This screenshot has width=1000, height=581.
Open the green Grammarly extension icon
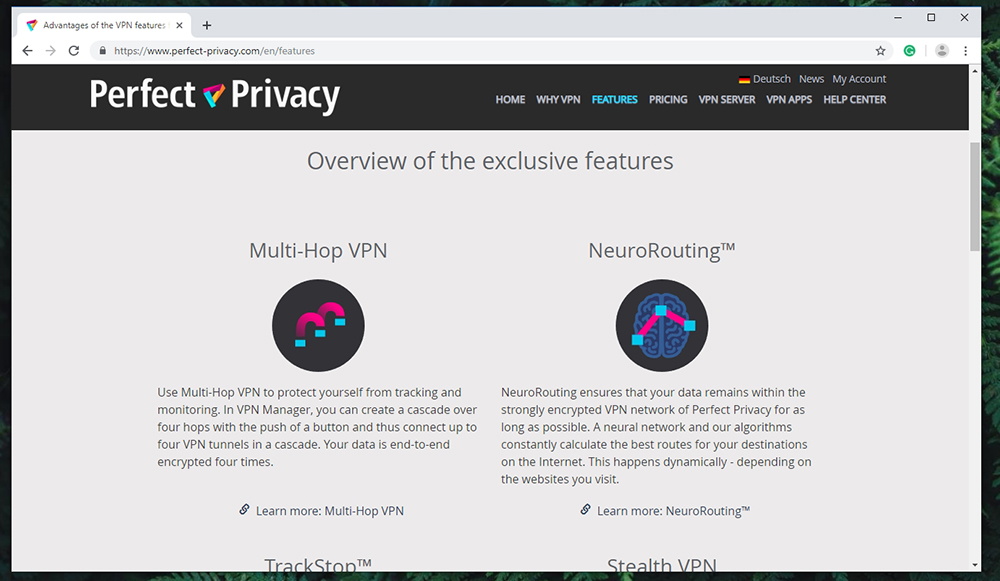pyautogui.click(x=909, y=51)
